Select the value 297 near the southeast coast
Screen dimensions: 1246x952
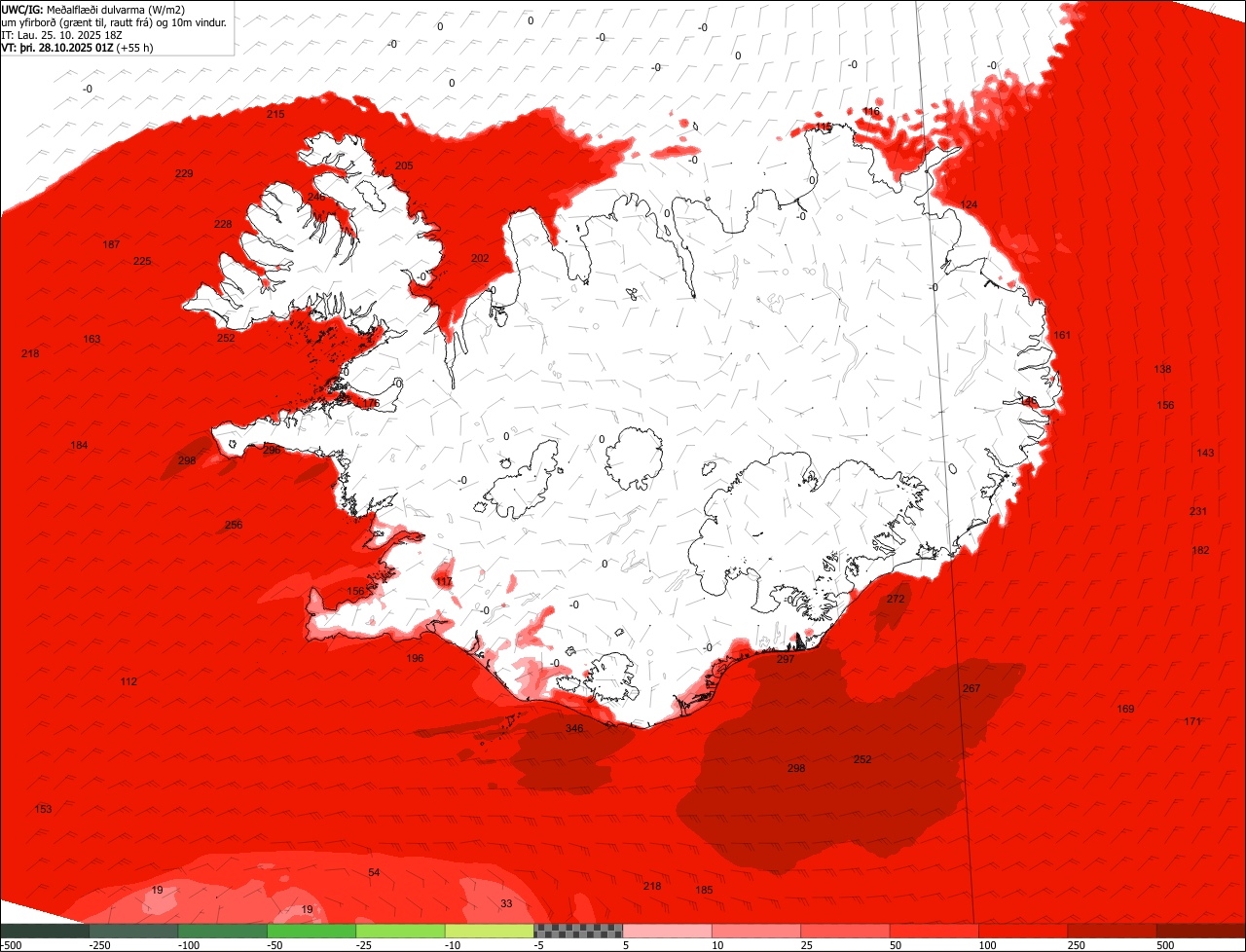point(786,659)
